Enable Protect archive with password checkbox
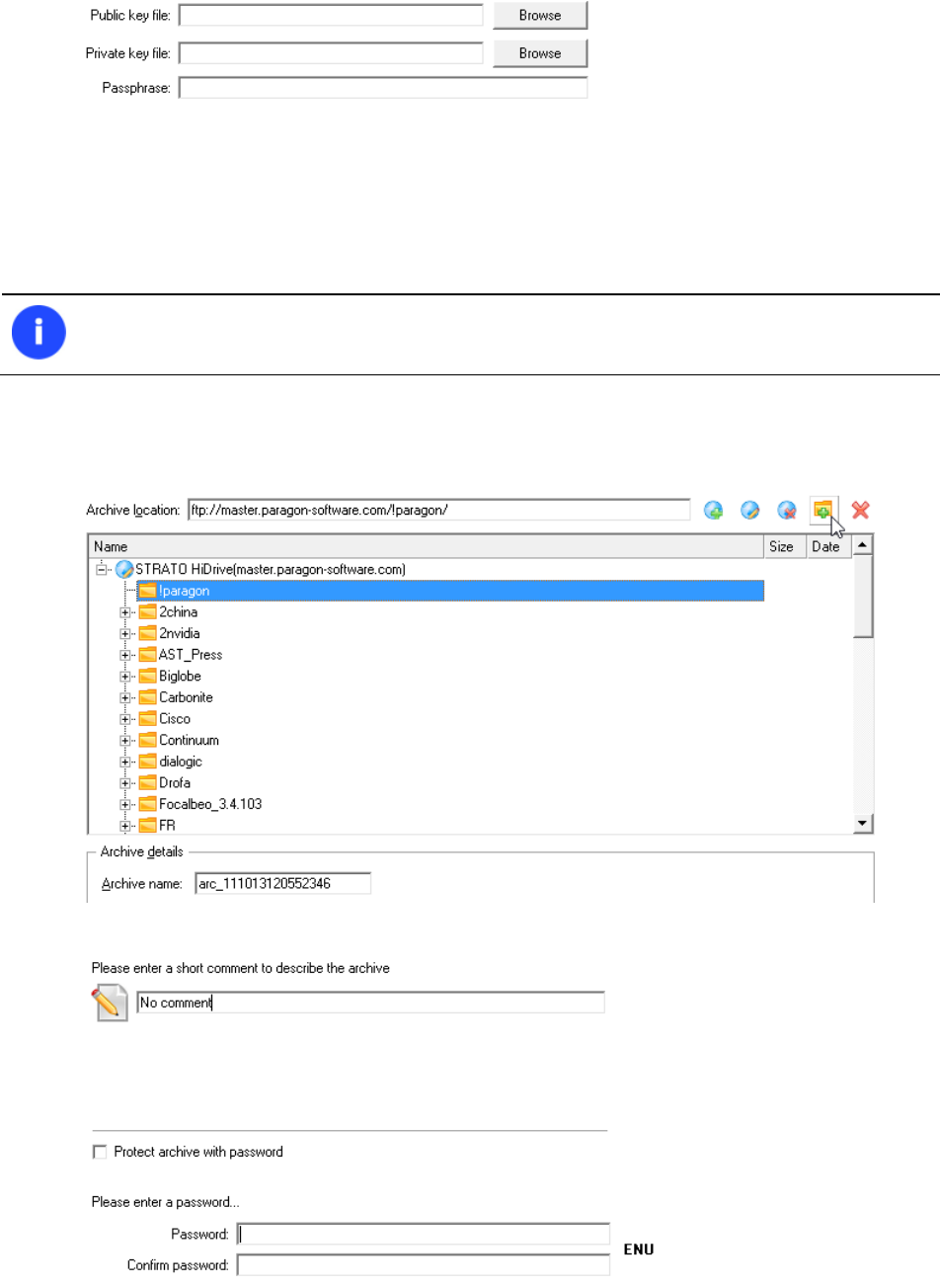Image resolution: width=940 pixels, height=1288 pixels. [100, 1152]
